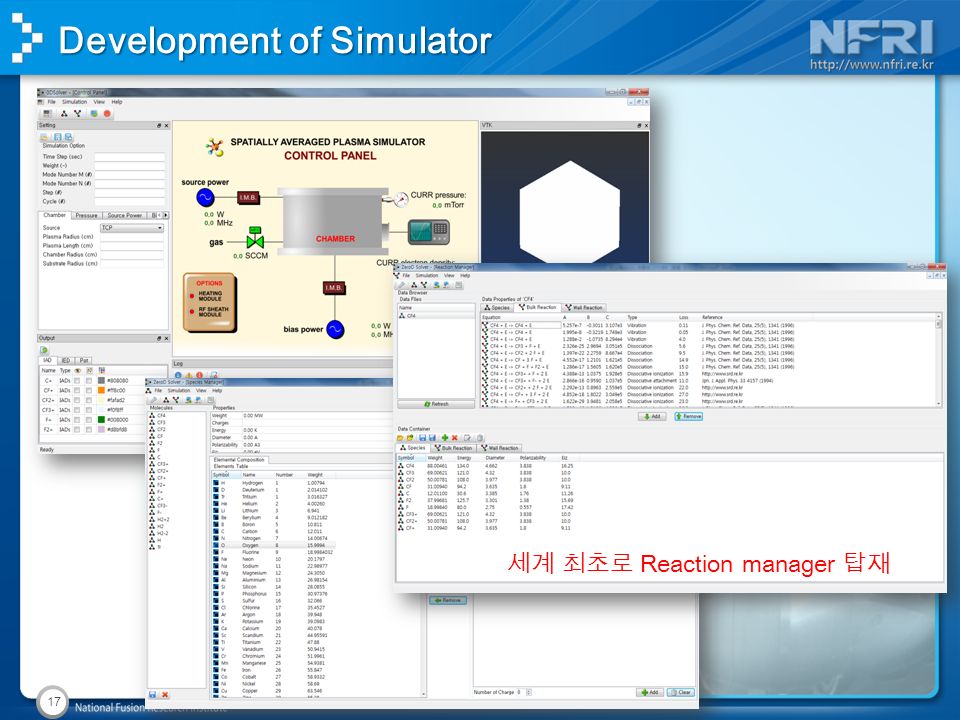Click red X icon in Data Container toolbar
Viewport: 960px width, 720px height.
[x=454, y=438]
